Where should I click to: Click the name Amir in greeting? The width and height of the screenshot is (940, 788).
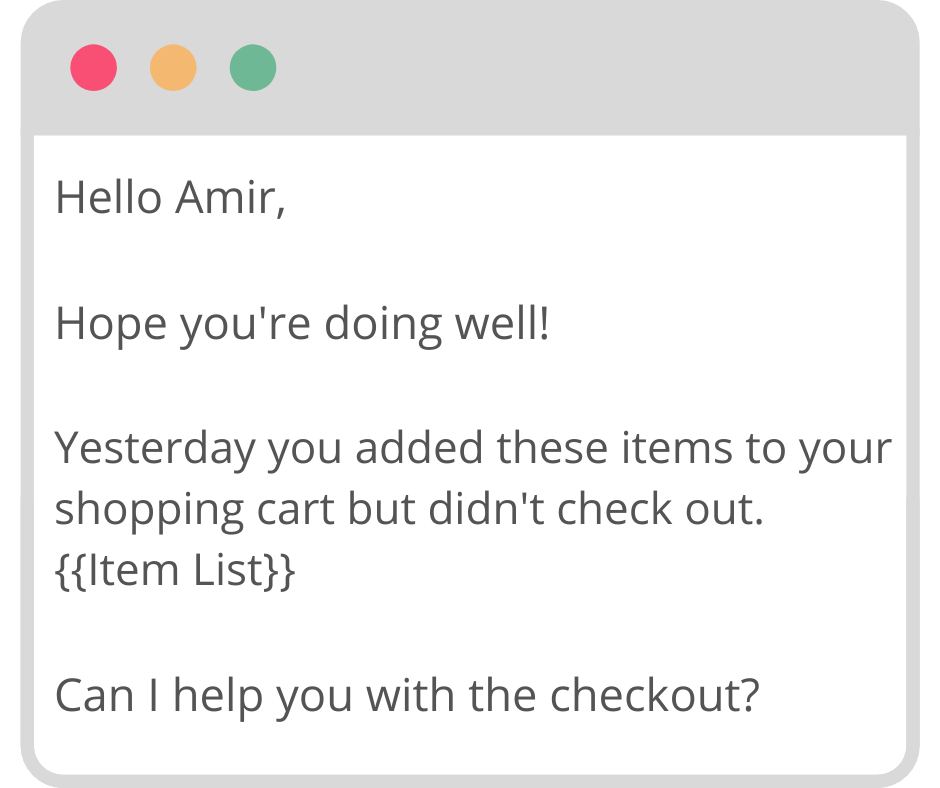coord(230,198)
